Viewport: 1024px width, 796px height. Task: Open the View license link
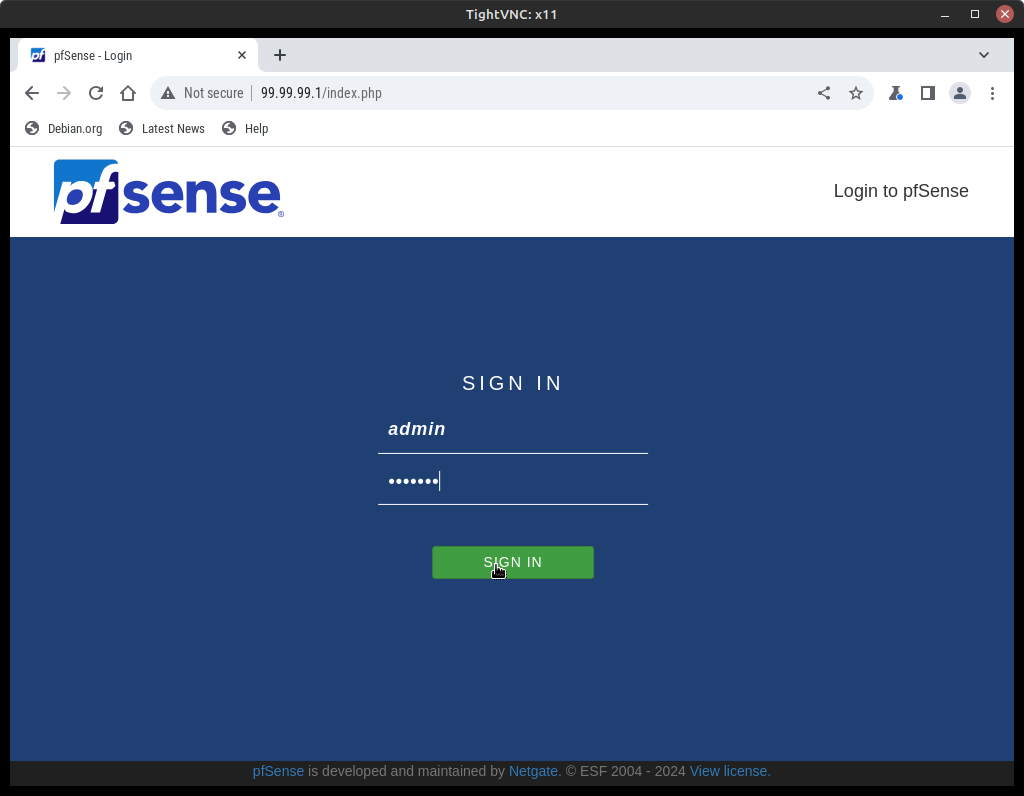click(x=730, y=771)
